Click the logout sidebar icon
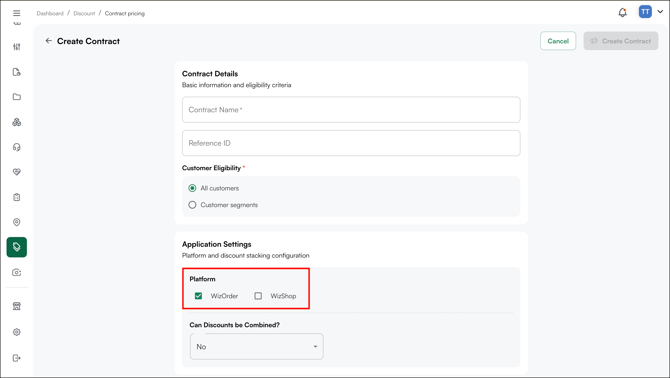Image resolution: width=670 pixels, height=378 pixels. [17, 358]
